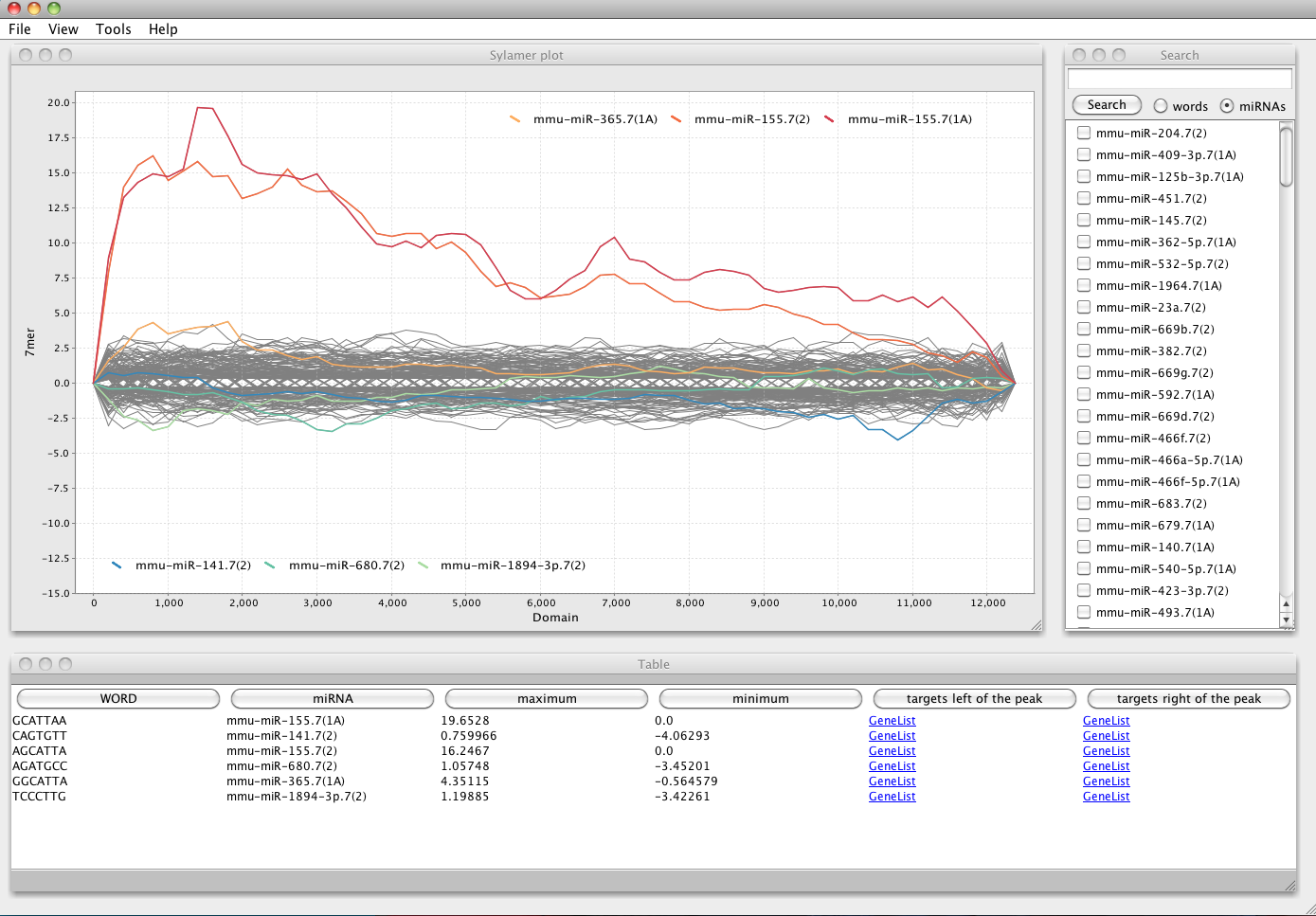Check mmu-miR-140.7(1A) checkbox
Screen dimensions: 1316x916
pos(1084,547)
